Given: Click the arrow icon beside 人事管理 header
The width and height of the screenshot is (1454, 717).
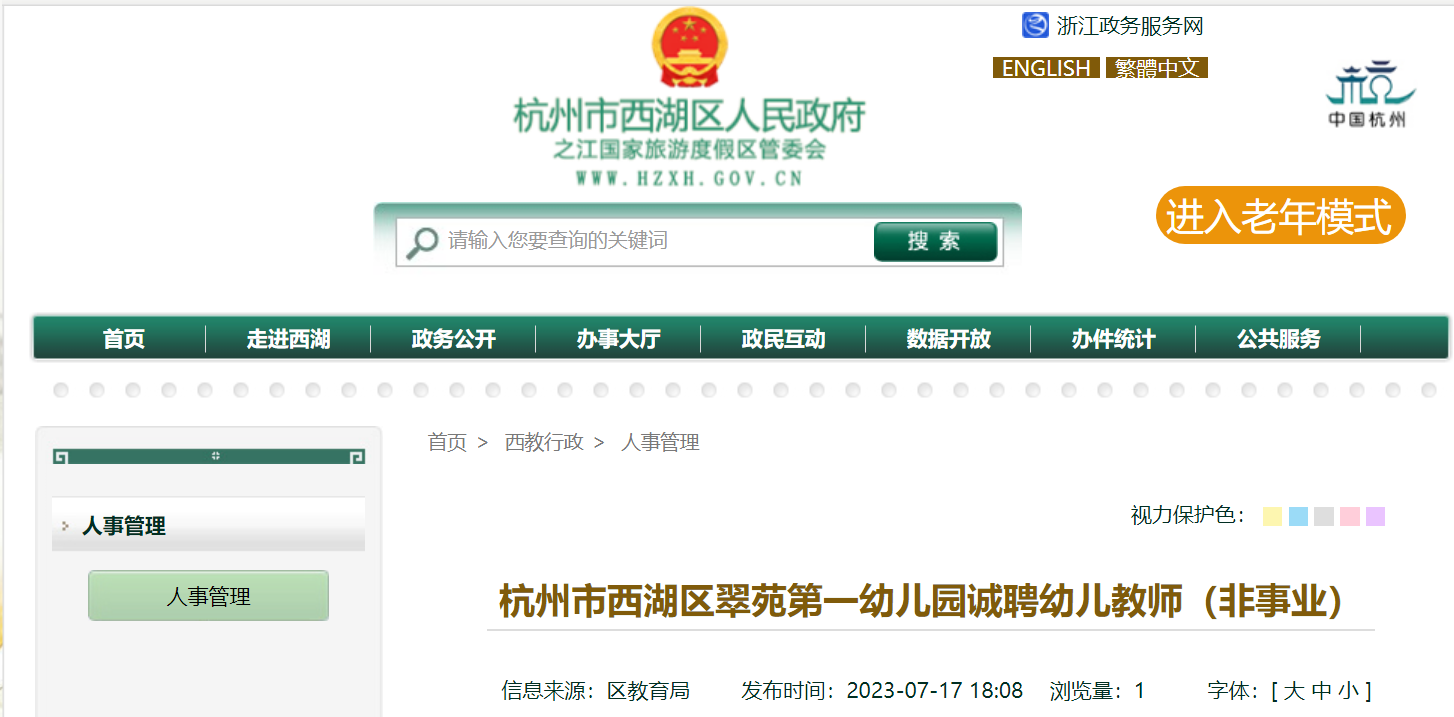Looking at the screenshot, I should click(65, 525).
